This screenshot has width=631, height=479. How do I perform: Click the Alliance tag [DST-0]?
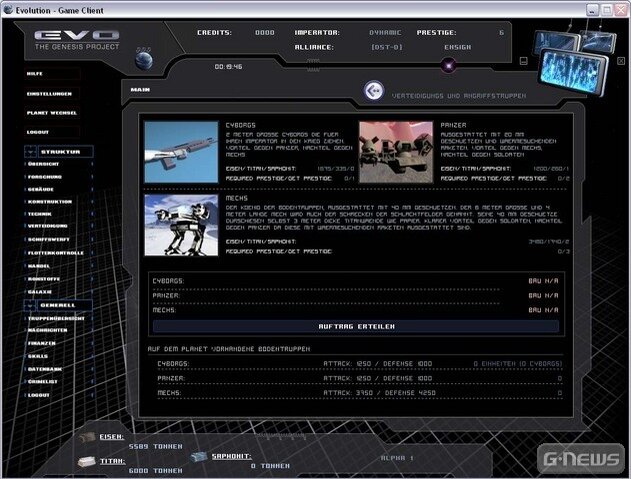387,47
